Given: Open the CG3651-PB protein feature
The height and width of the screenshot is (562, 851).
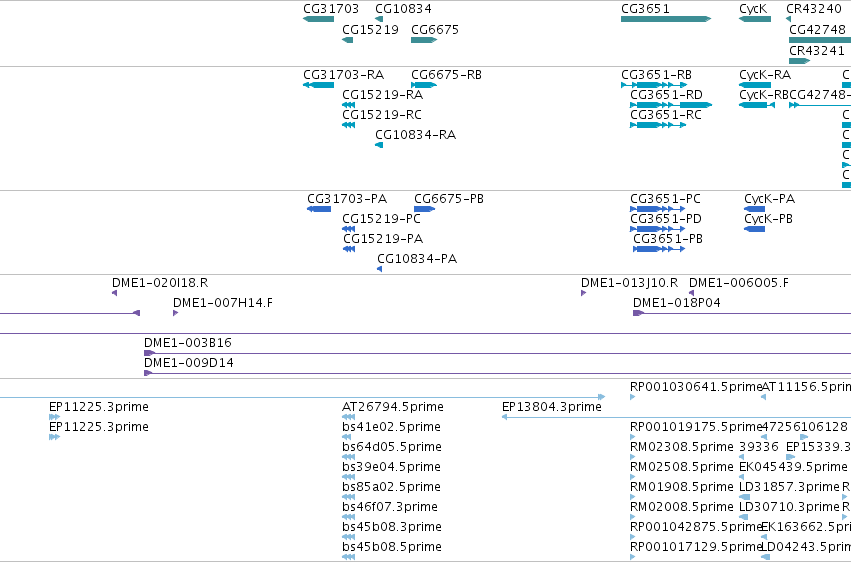Looking at the screenshot, I should 659,250.
